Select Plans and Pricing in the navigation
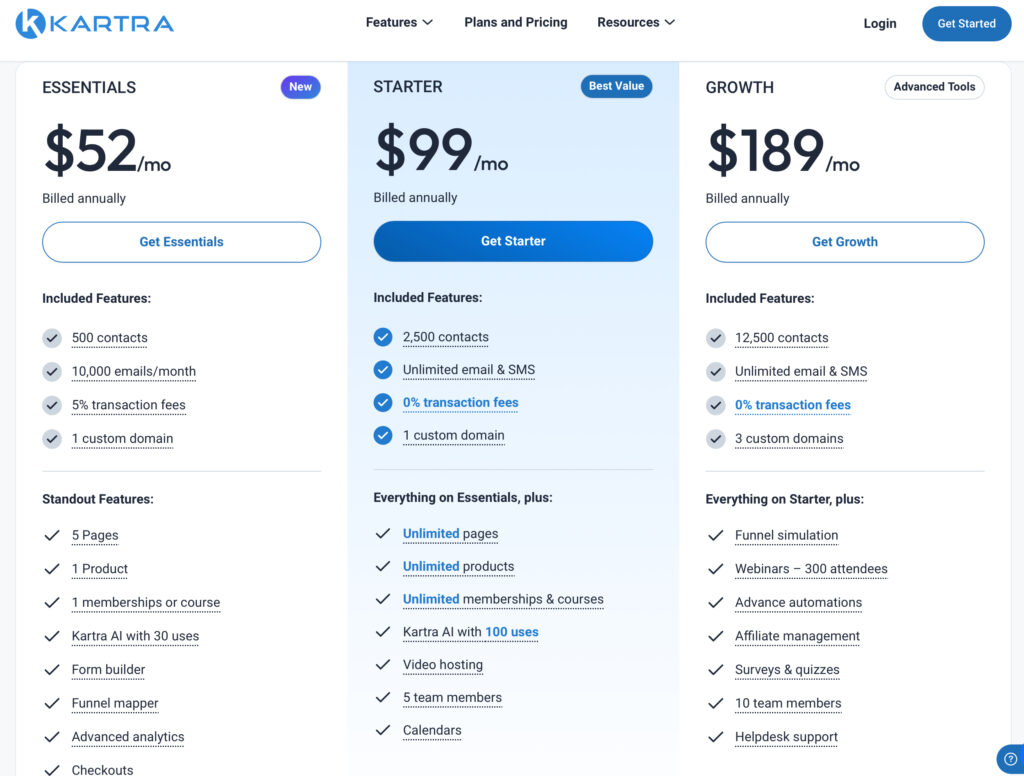The height and width of the screenshot is (776, 1024). click(x=515, y=21)
